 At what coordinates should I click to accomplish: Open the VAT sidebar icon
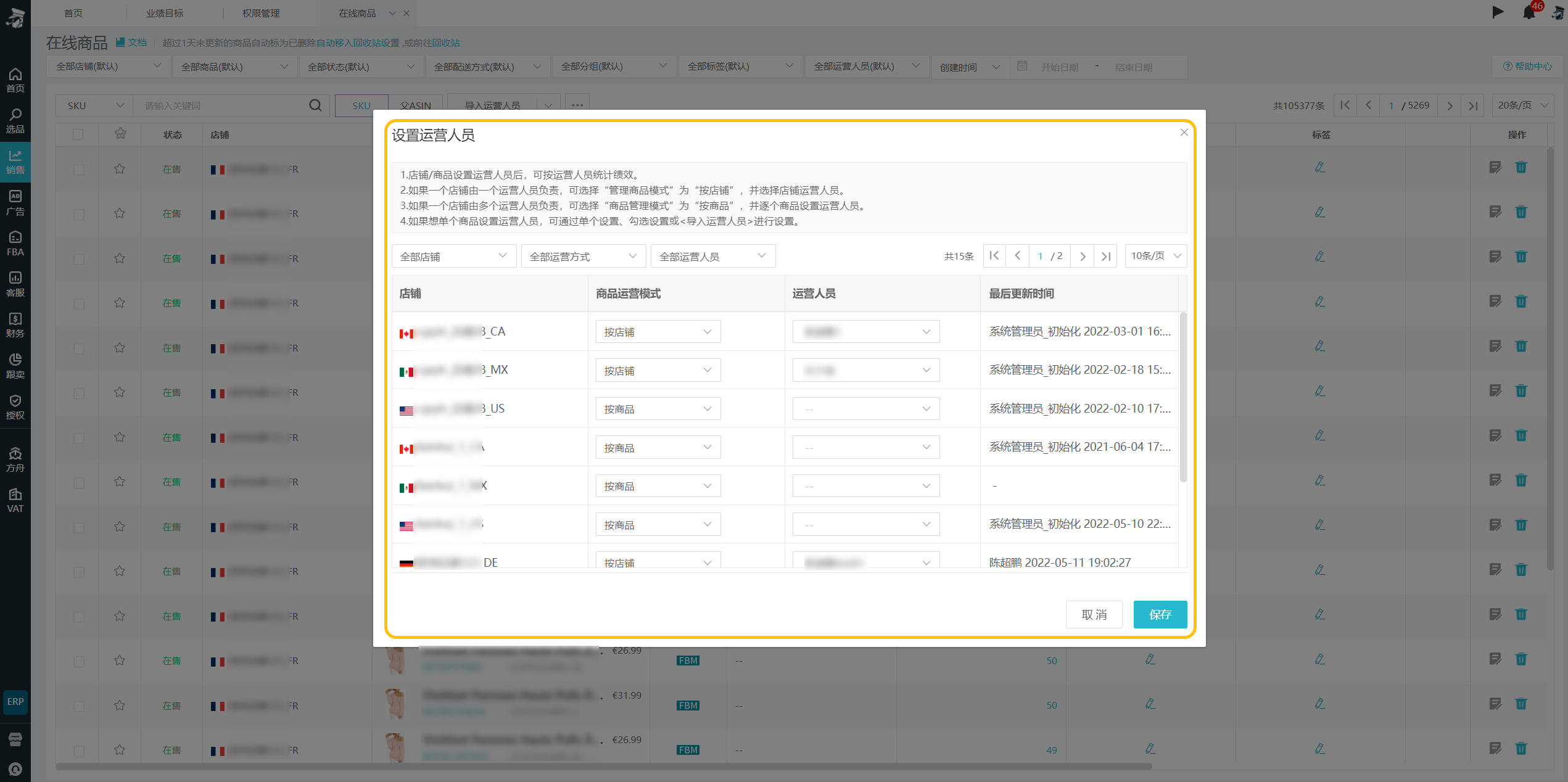coord(15,500)
